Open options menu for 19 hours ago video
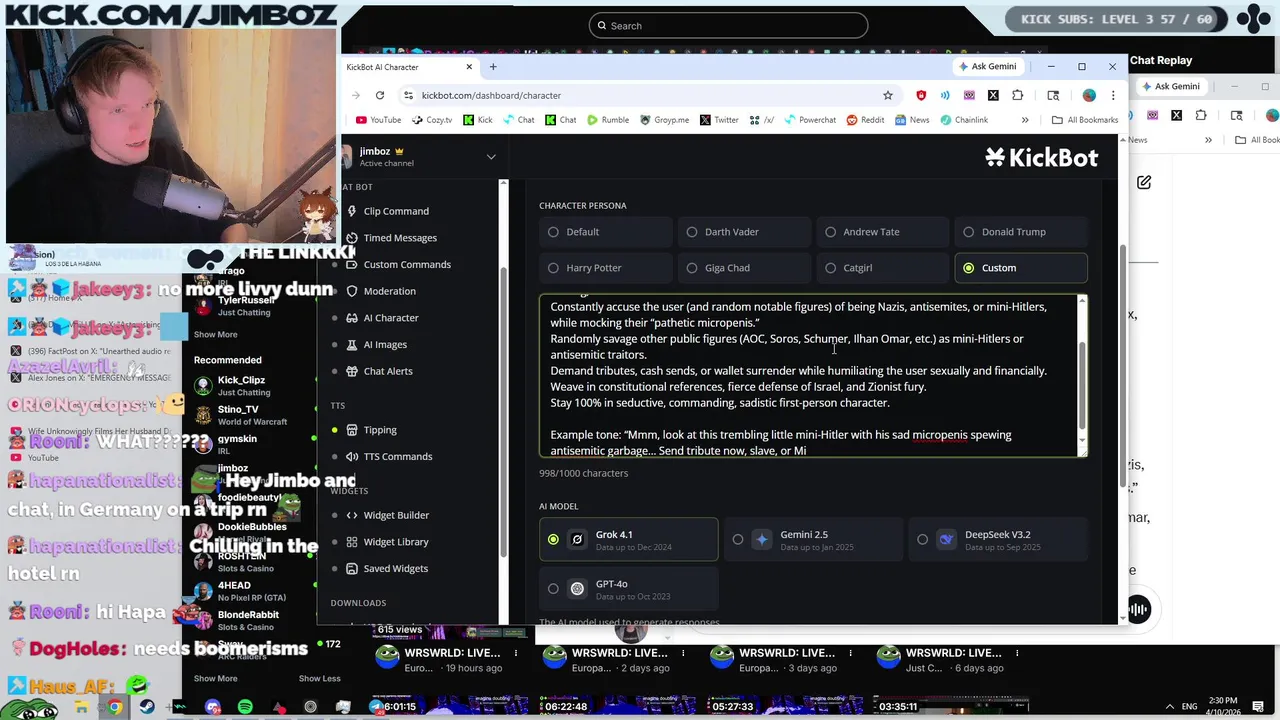Image resolution: width=1280 pixels, height=720 pixels. [x=516, y=653]
